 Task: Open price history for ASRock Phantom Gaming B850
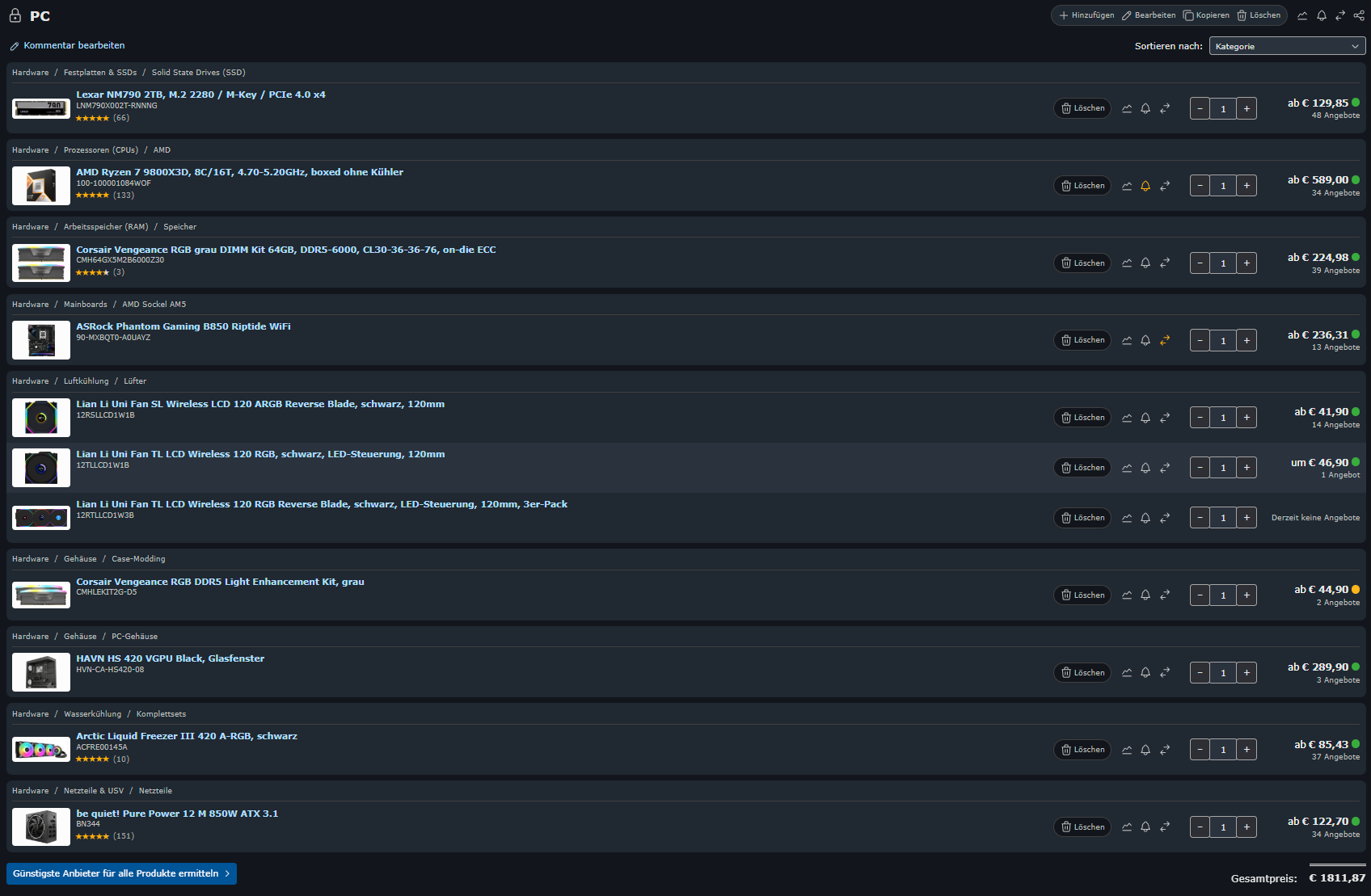point(1127,340)
